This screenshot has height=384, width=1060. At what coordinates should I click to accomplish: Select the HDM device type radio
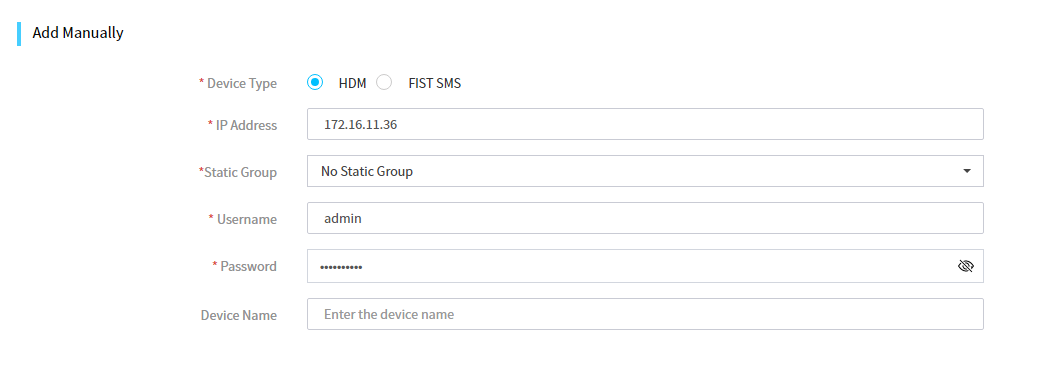[314, 82]
